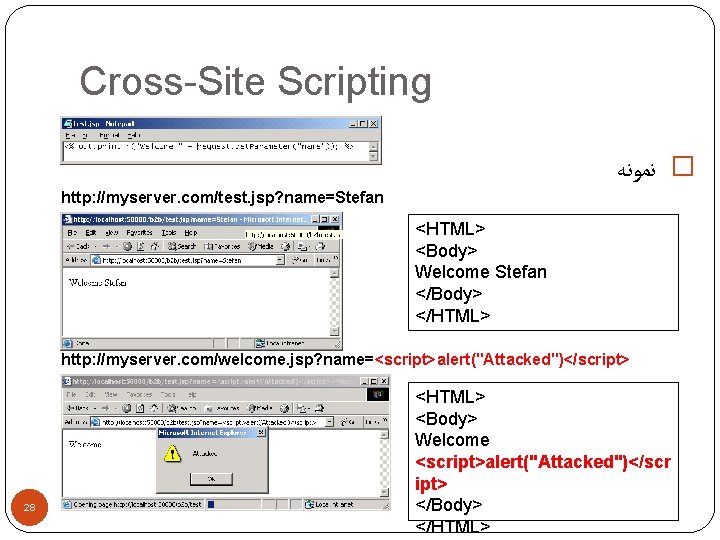Click yellow warning icon in alert dialog
Viewport: 720px width, 540px height.
pyautogui.click(x=172, y=454)
